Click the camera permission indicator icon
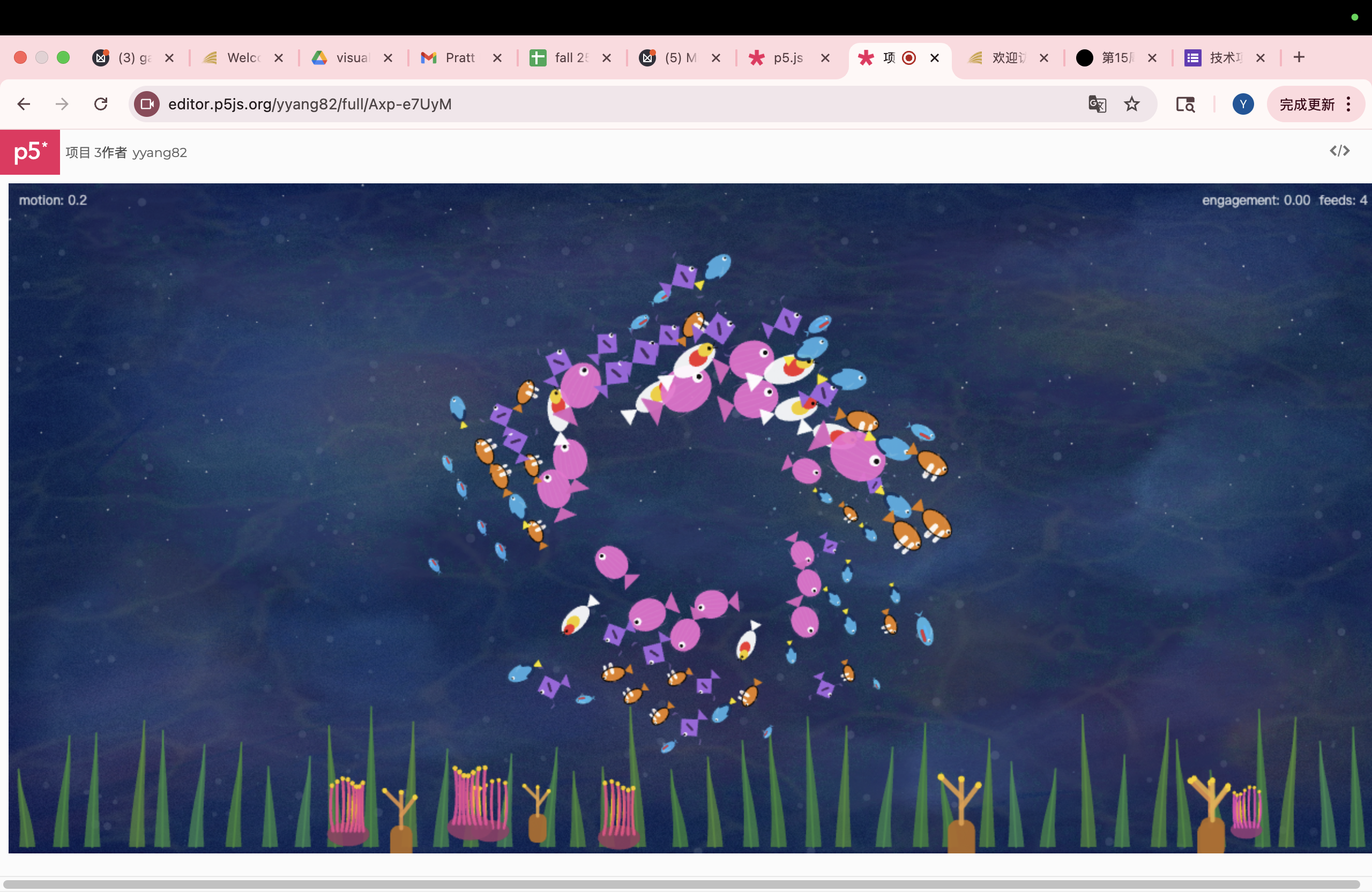Viewport: 1372px width, 892px height. pyautogui.click(x=147, y=105)
